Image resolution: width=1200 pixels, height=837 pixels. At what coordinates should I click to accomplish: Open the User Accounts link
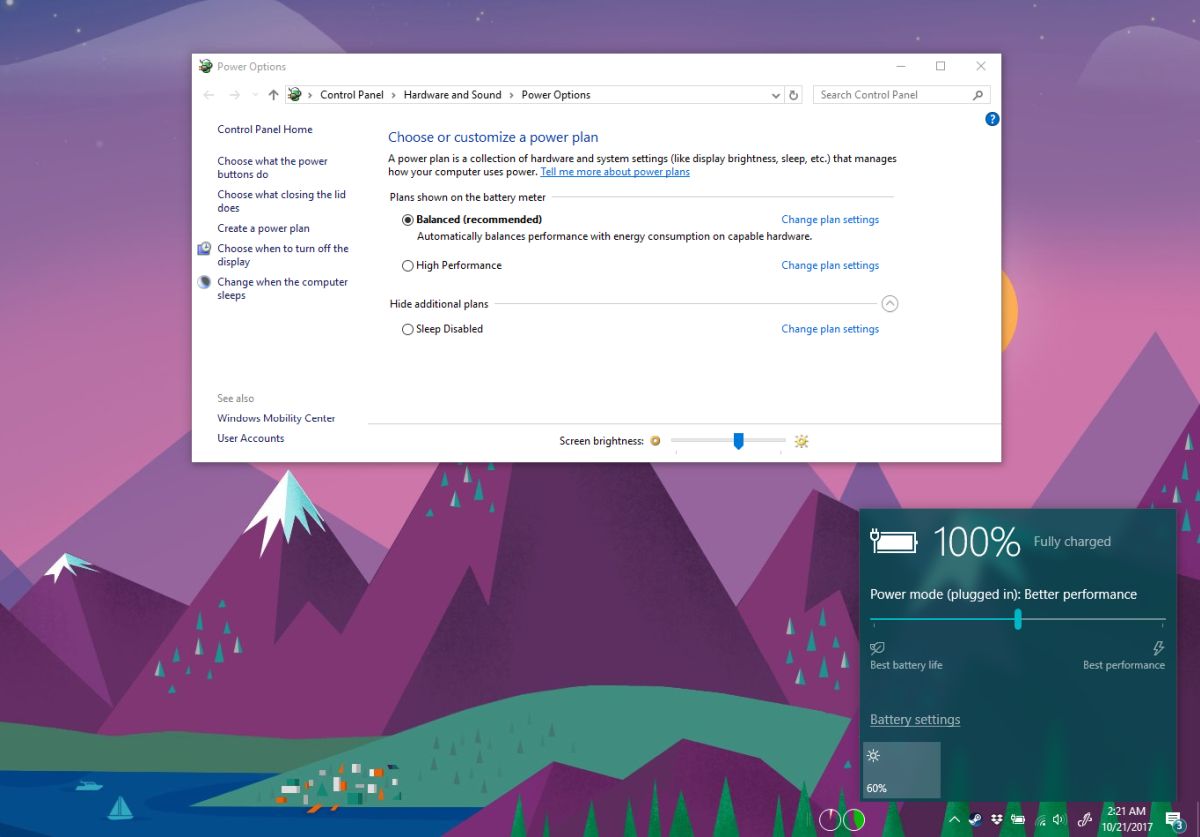(x=250, y=438)
